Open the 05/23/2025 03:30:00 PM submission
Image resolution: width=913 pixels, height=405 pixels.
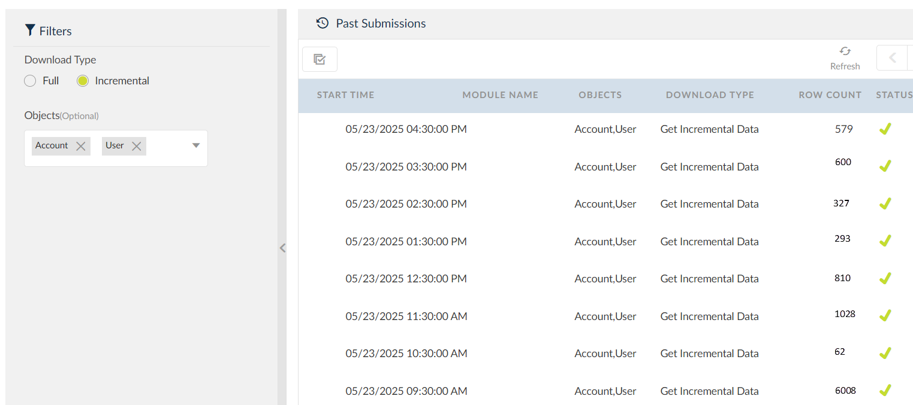coord(406,167)
